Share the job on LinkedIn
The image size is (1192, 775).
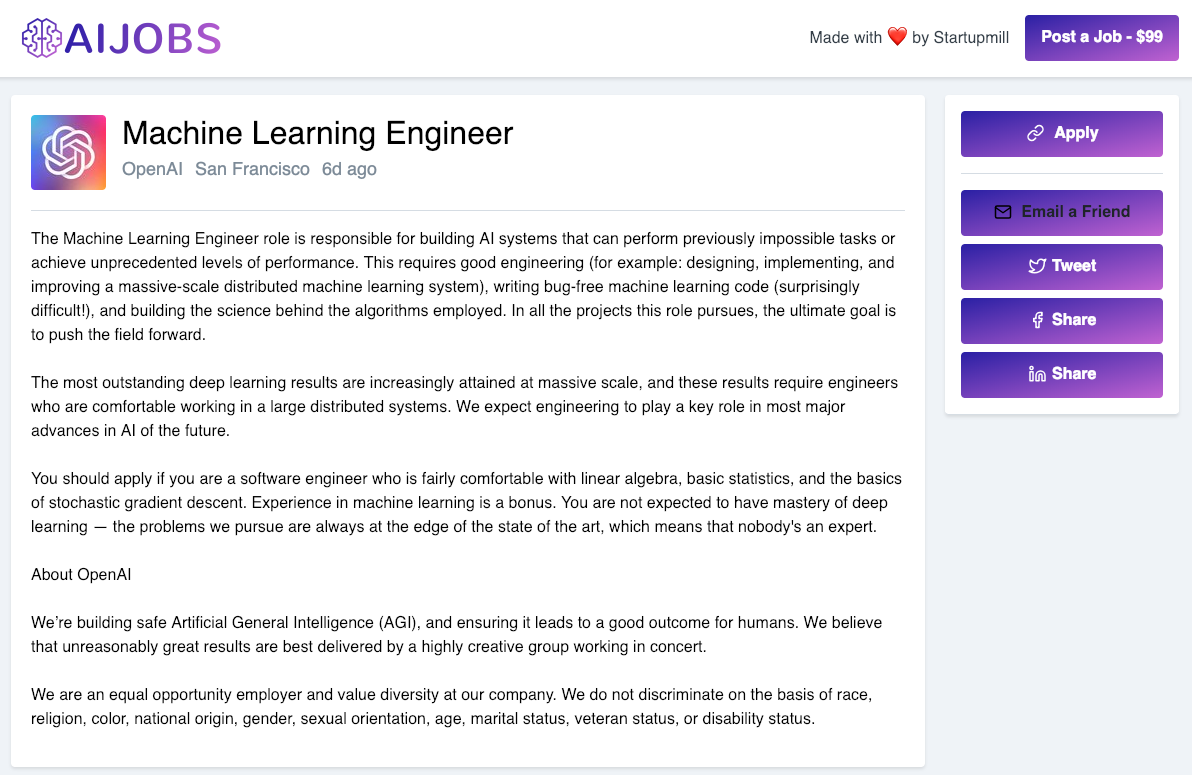1061,374
